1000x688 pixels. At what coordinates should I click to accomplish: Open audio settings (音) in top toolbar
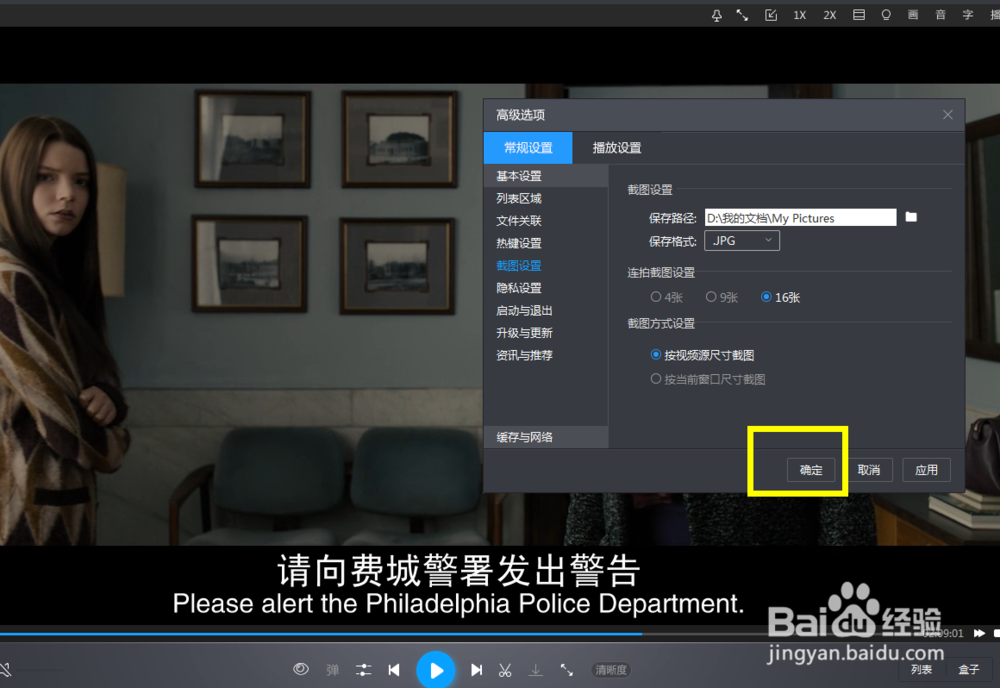click(x=941, y=15)
